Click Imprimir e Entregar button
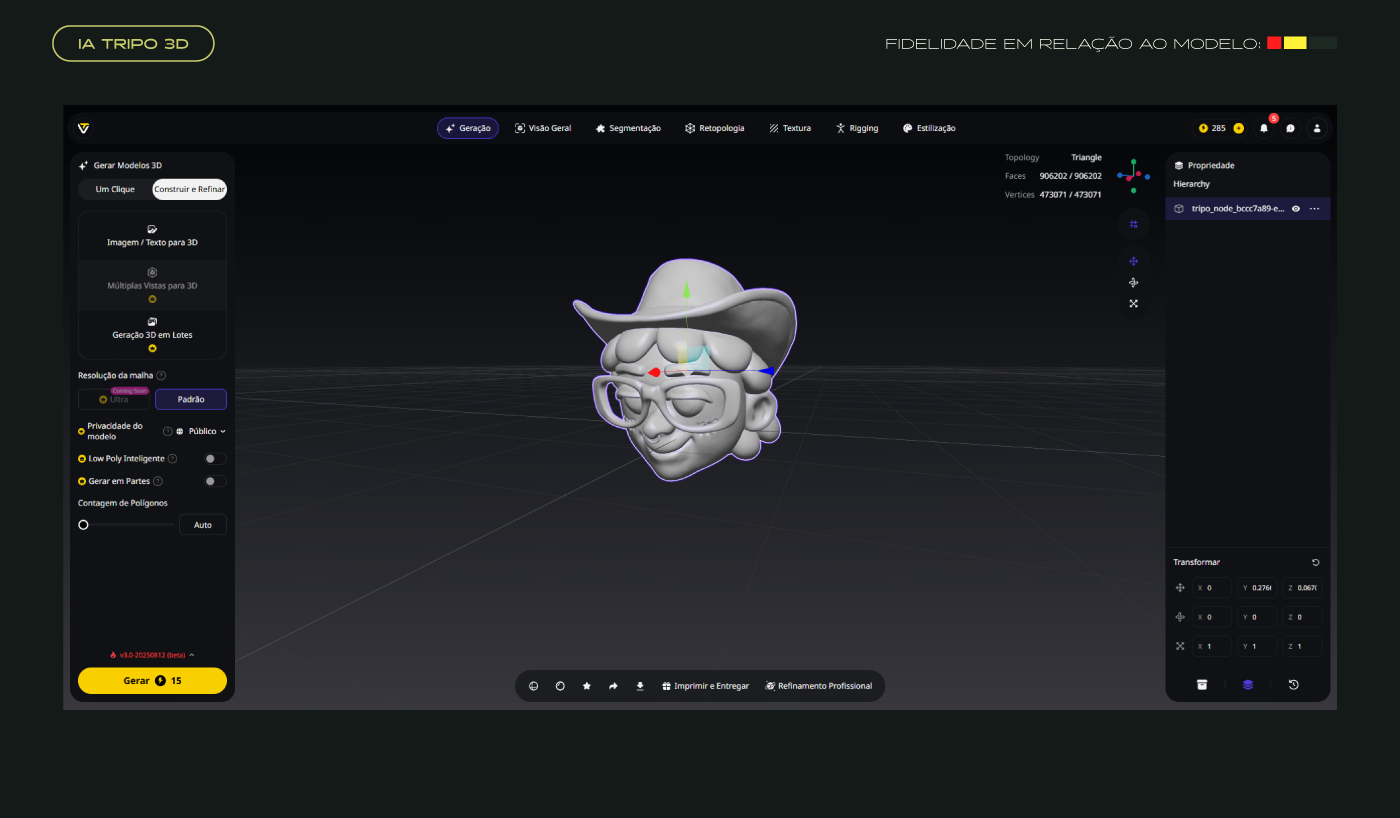 (x=705, y=686)
